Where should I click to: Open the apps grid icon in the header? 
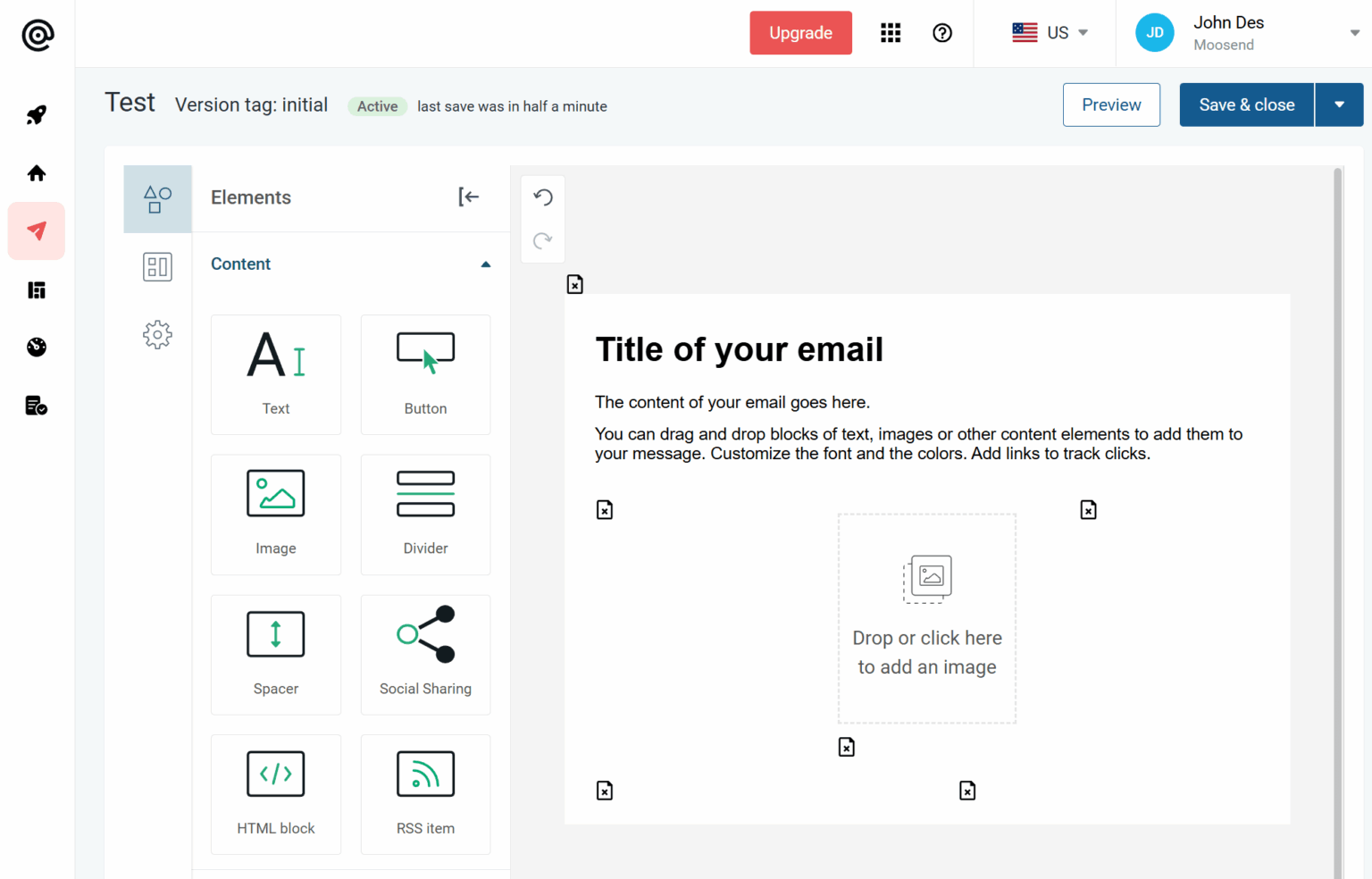(891, 32)
